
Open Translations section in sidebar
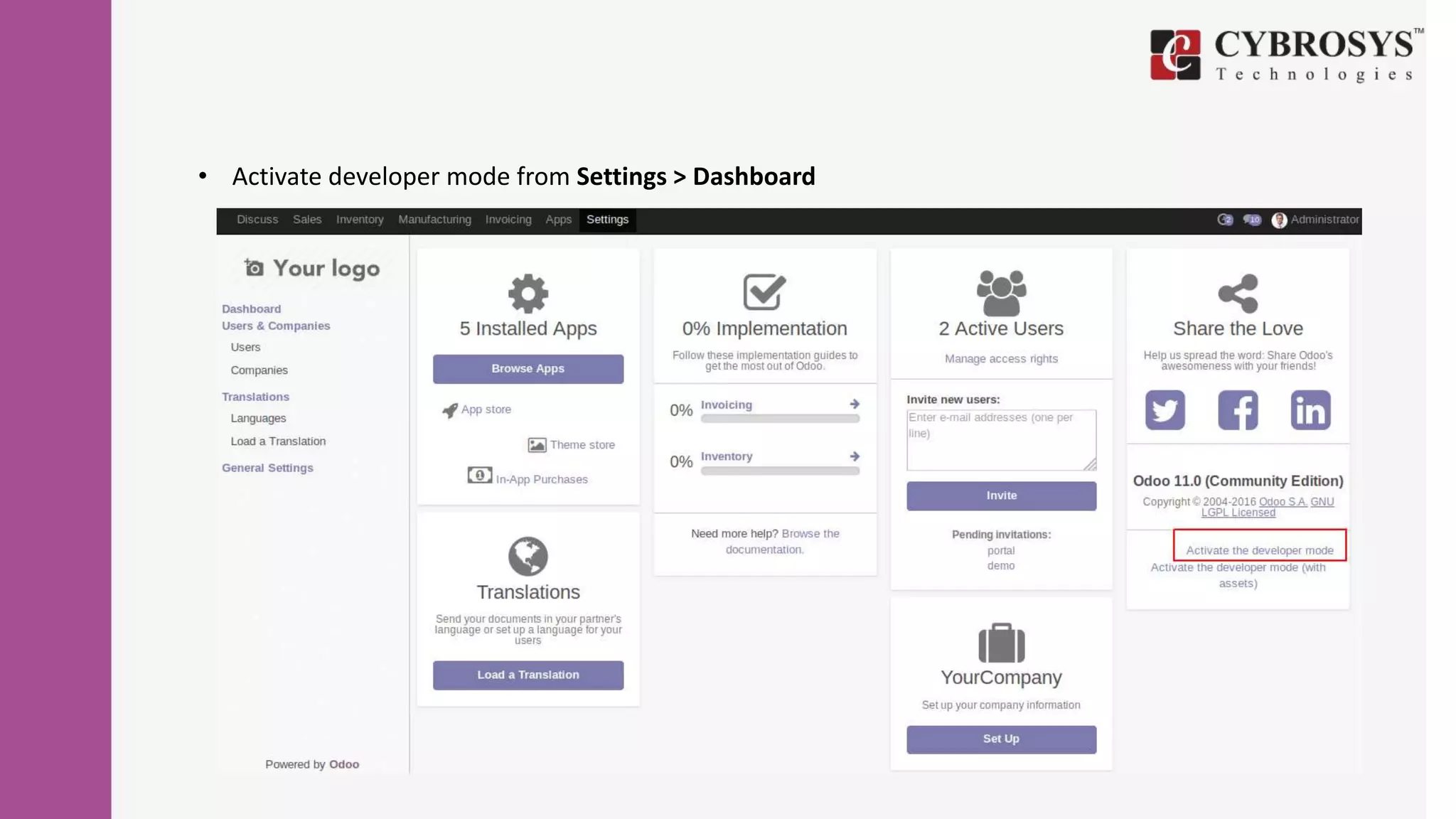(x=255, y=397)
